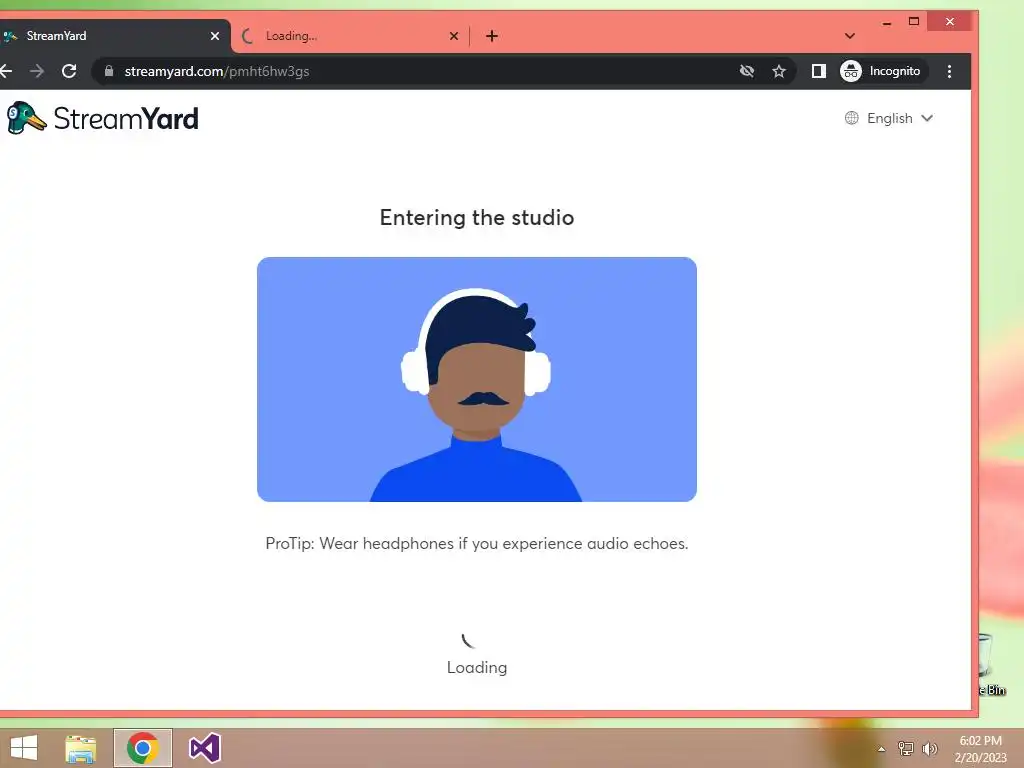Click the Loading spinner text

click(x=477, y=667)
